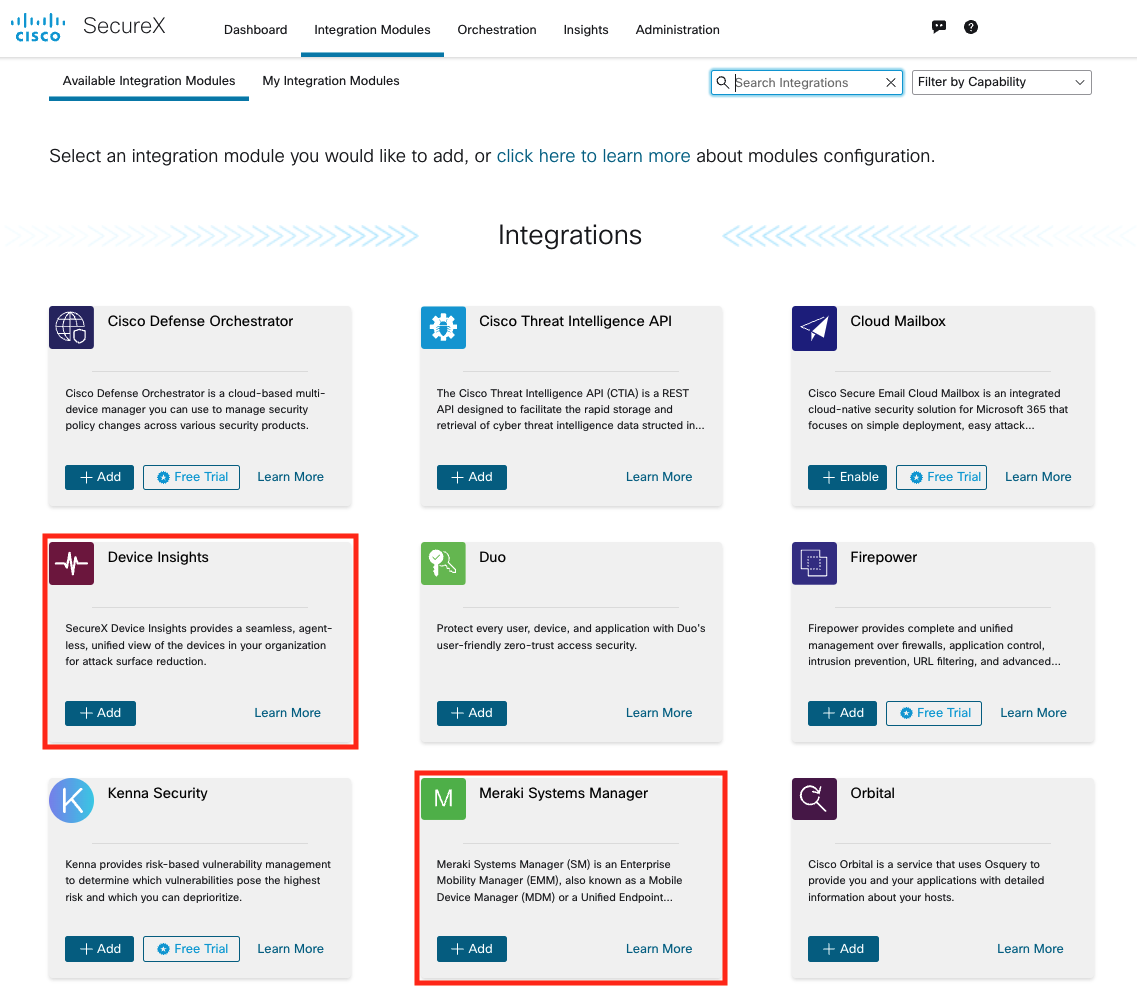Switch to Integration Modules in the top nav

tap(372, 30)
